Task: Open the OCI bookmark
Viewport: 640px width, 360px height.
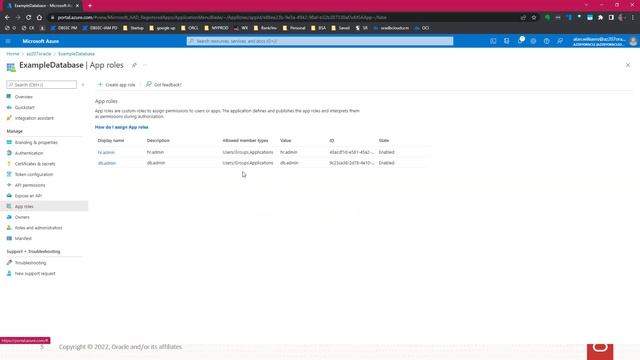Action: [x=422, y=28]
